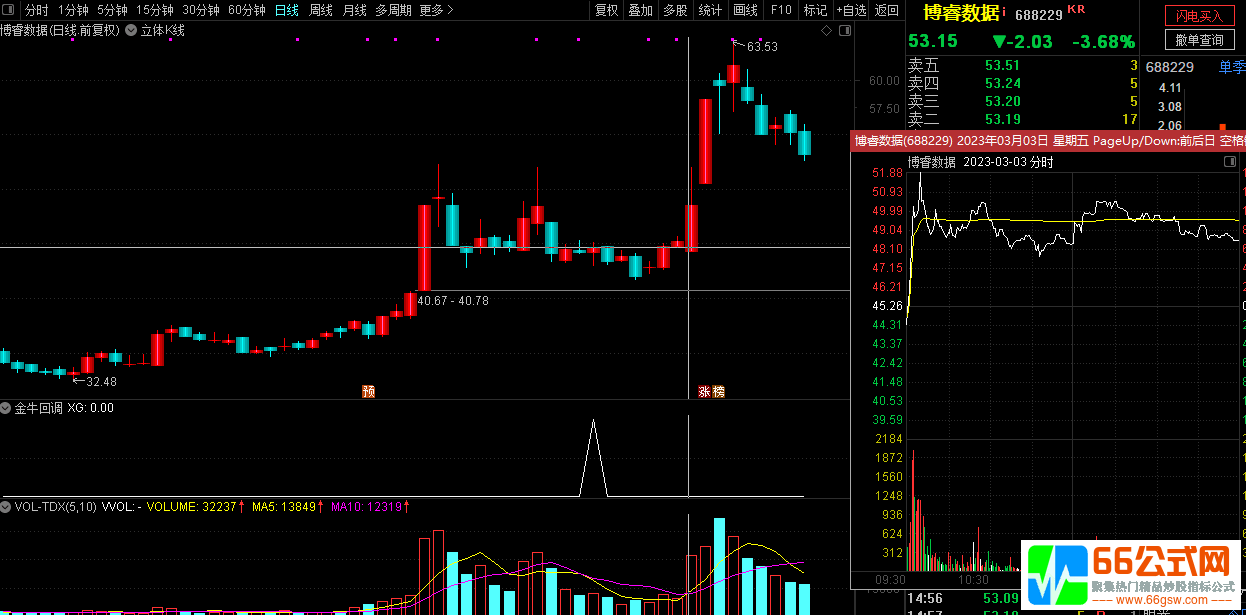Click the 撤单查询 button
The width and height of the screenshot is (1246, 615).
pos(1199,40)
